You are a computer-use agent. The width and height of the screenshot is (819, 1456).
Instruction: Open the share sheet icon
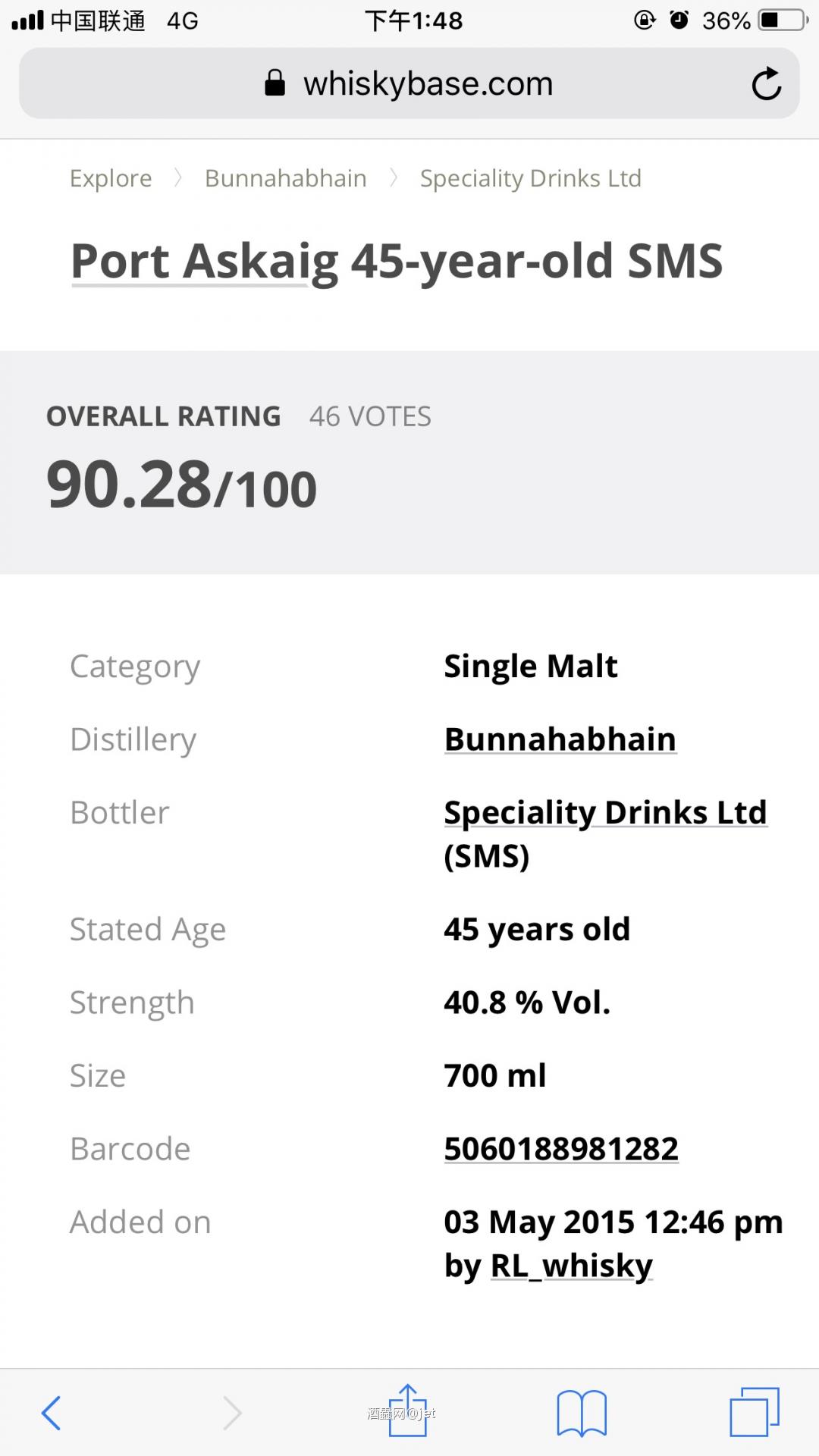tap(408, 1410)
